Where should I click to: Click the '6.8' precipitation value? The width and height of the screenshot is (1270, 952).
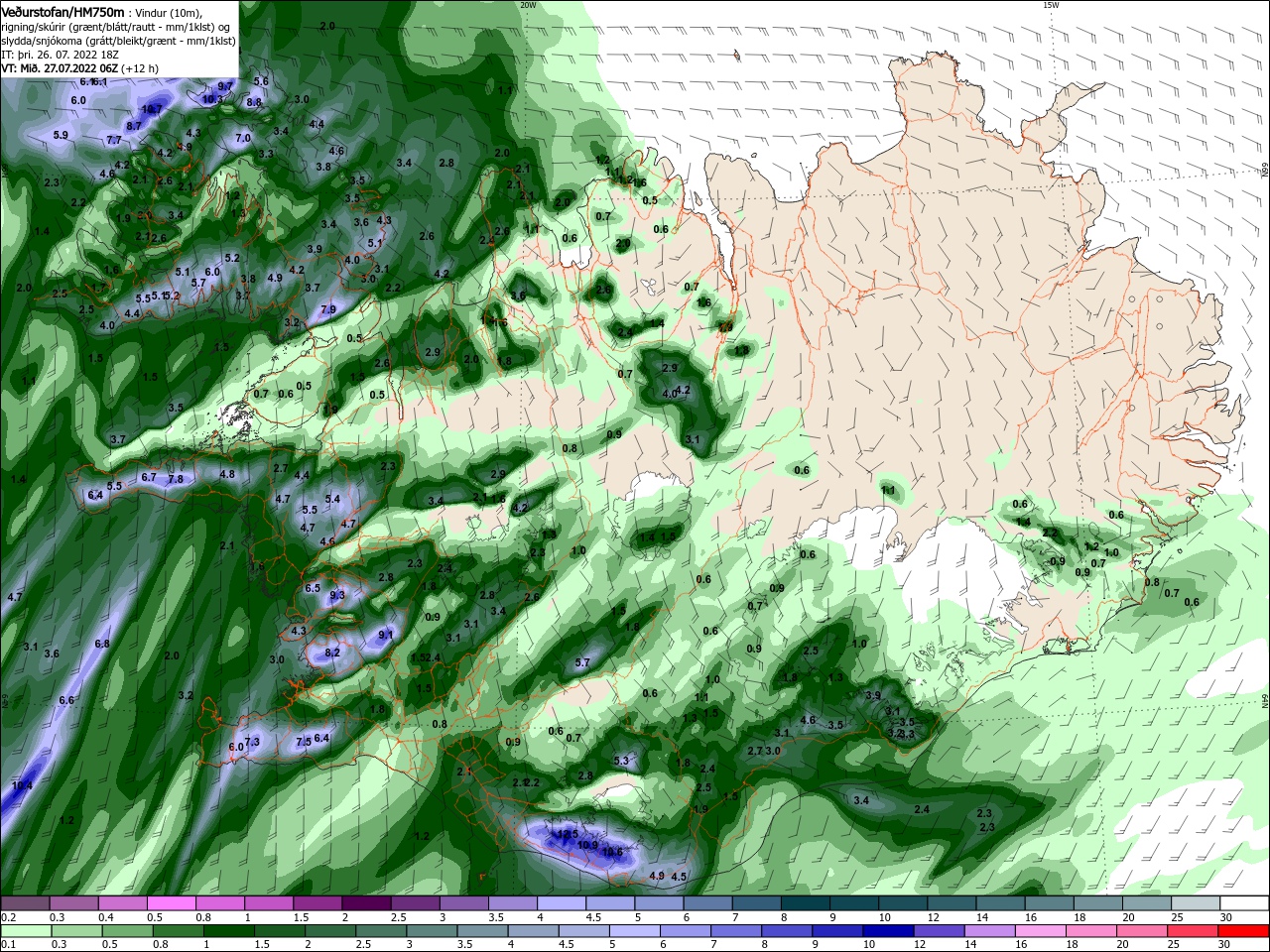click(102, 644)
